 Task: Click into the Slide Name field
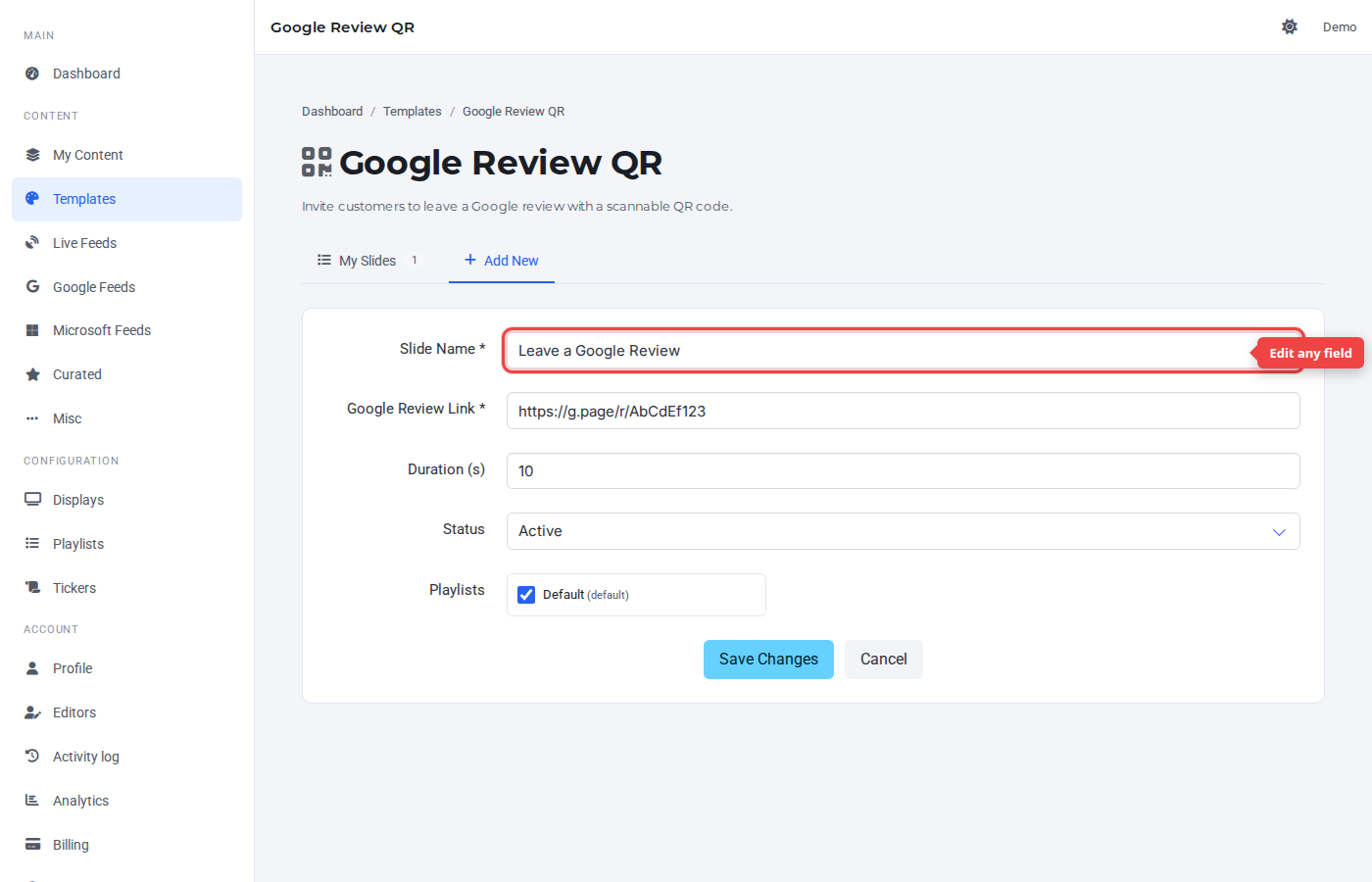coord(903,351)
